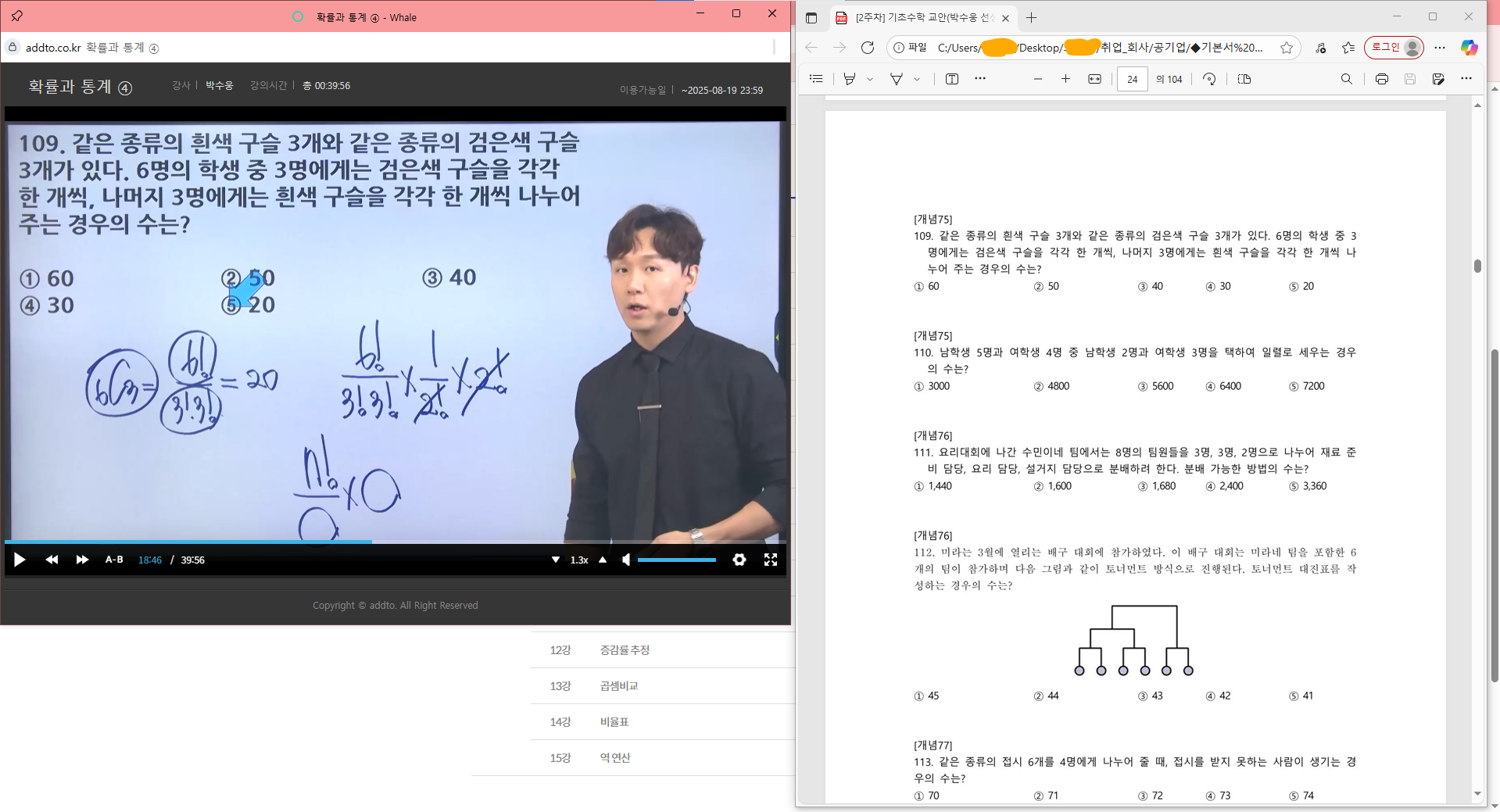Mute the video player's speaker icon
1500x812 pixels.
click(x=625, y=560)
